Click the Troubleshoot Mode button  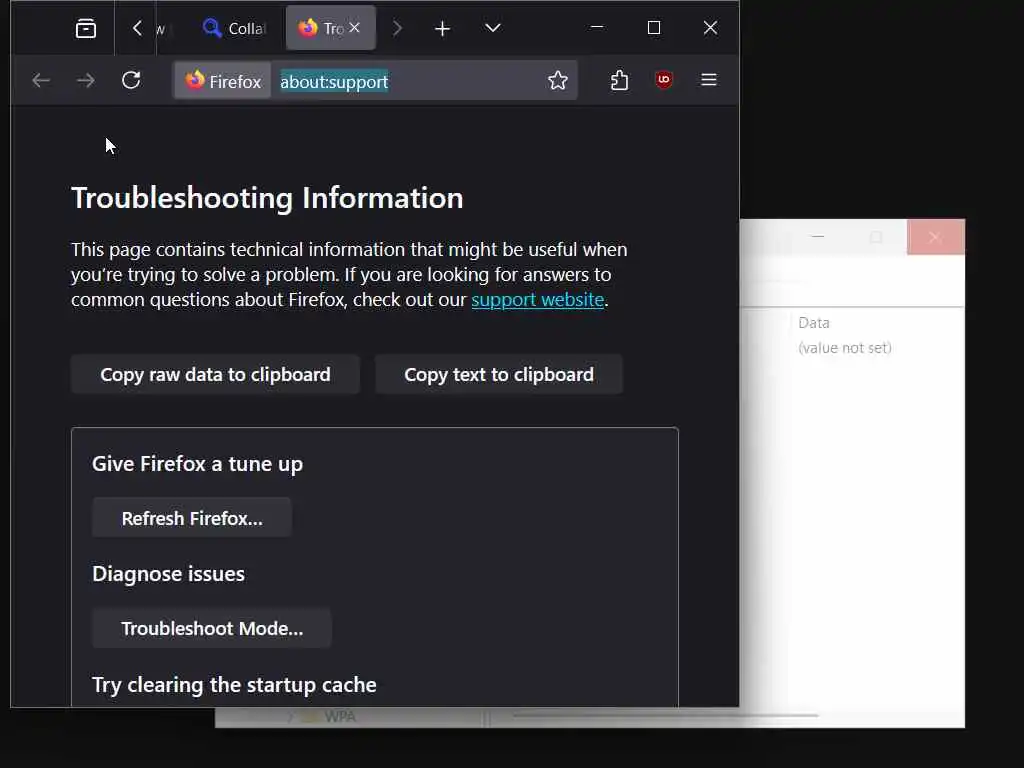(212, 628)
